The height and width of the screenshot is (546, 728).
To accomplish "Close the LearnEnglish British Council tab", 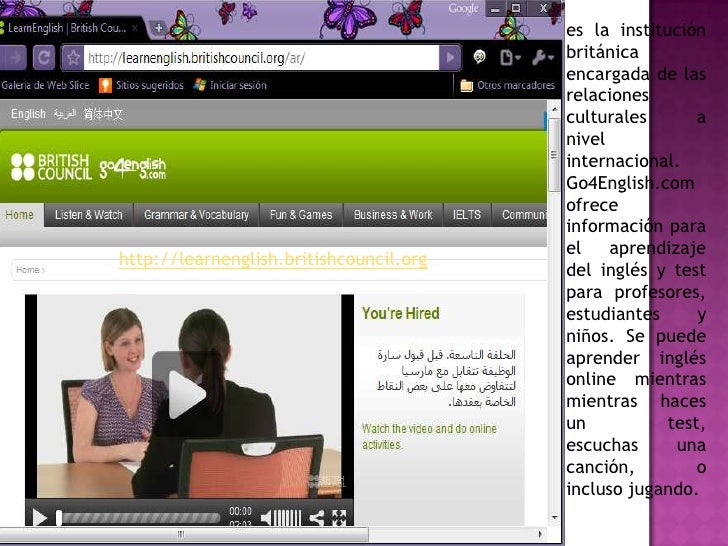I will click(135, 28).
